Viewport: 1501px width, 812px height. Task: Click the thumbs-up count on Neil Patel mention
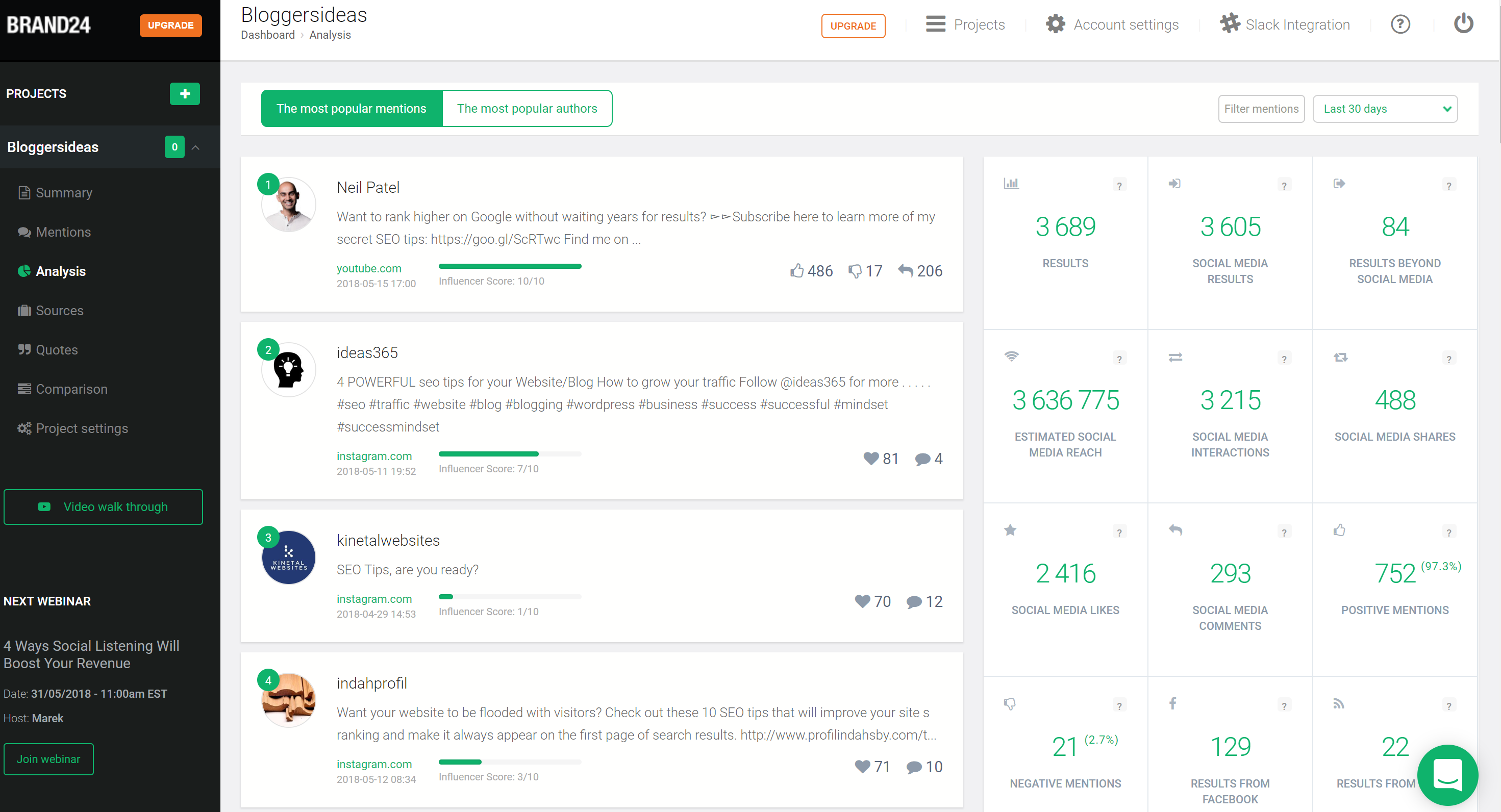pos(812,271)
